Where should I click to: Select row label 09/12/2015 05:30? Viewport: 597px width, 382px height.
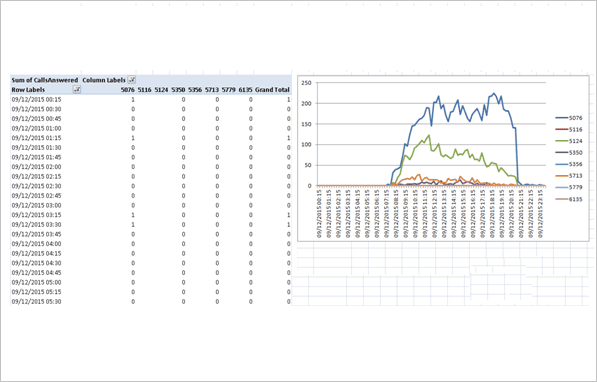(37, 302)
